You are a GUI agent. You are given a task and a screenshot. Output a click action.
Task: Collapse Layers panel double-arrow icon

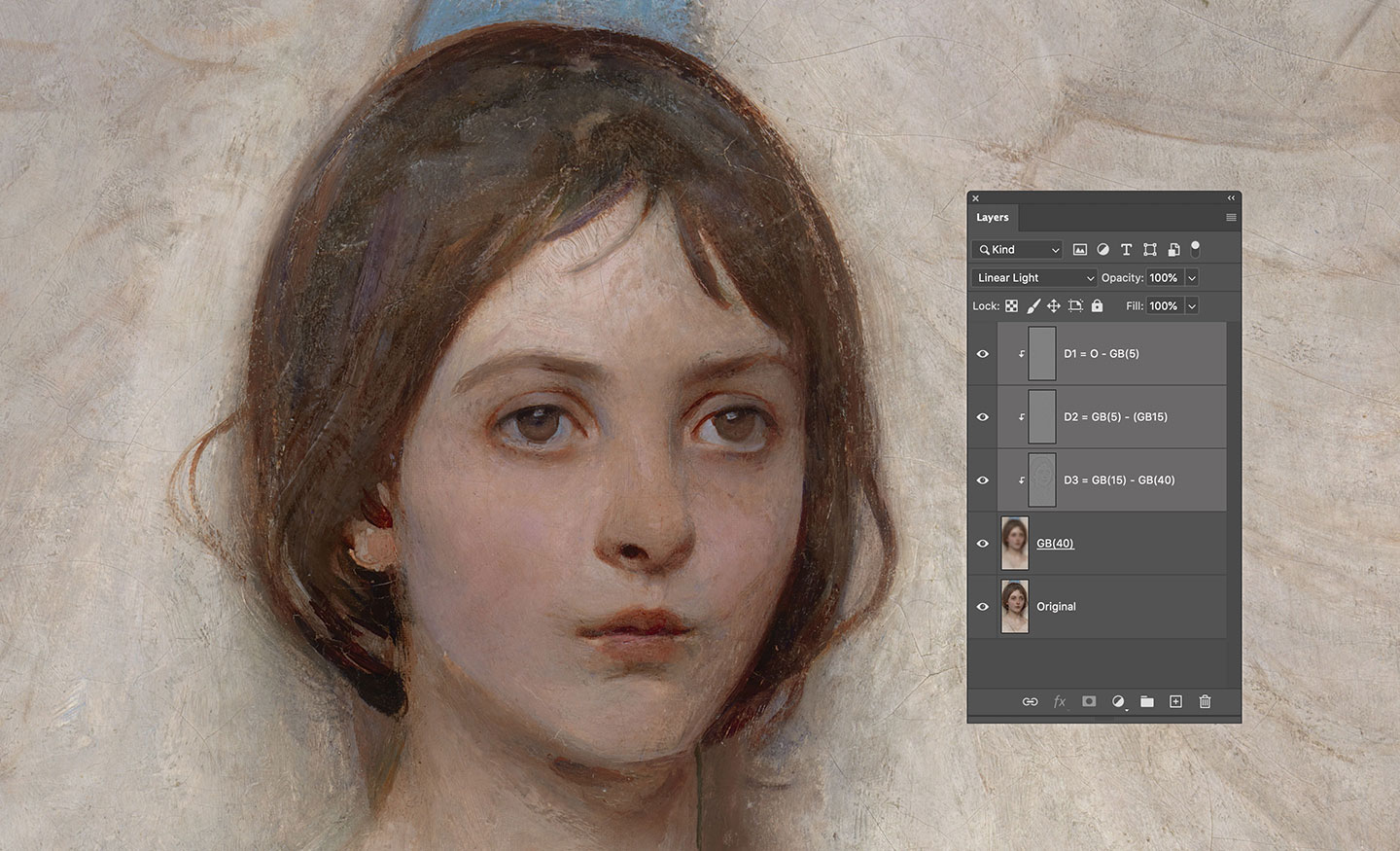(x=1231, y=198)
